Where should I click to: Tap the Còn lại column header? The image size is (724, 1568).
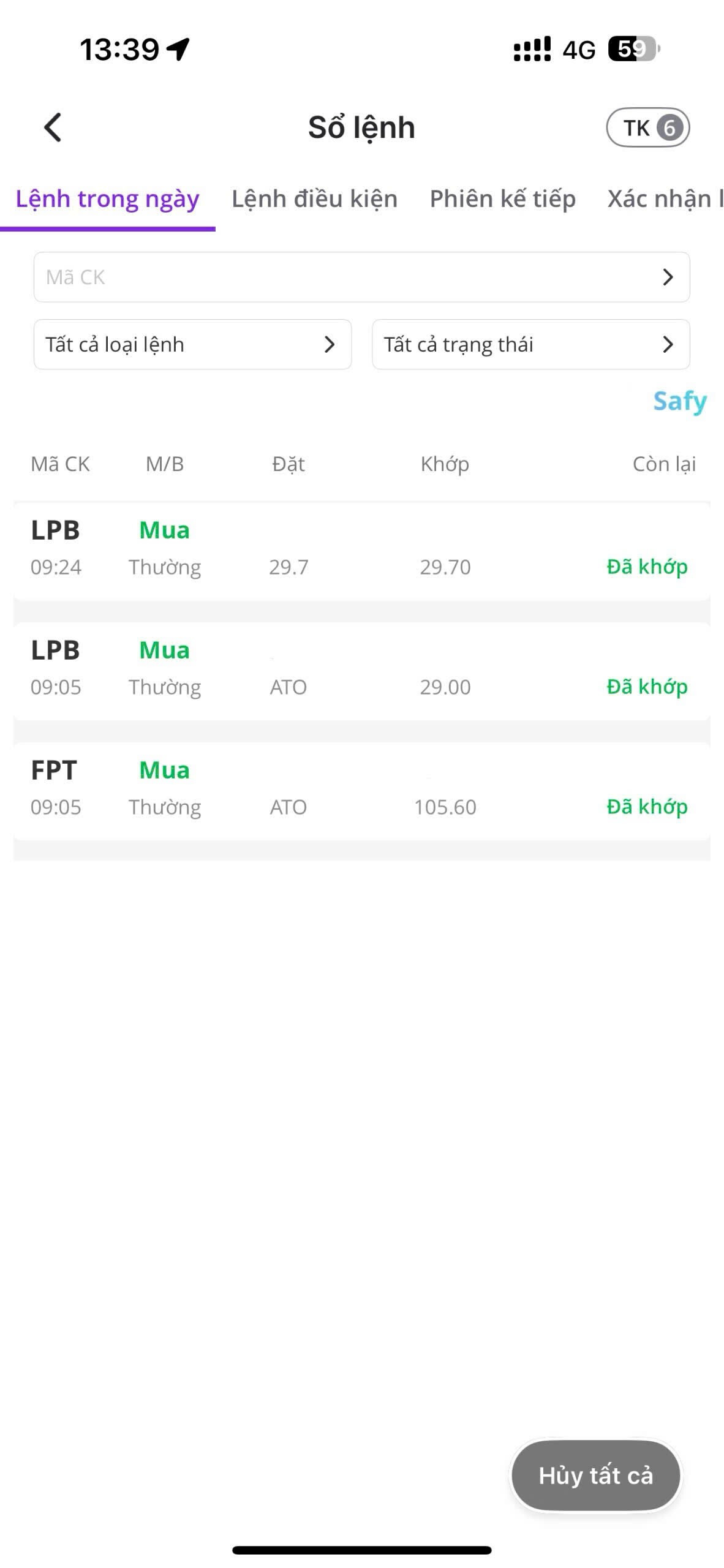(664, 464)
